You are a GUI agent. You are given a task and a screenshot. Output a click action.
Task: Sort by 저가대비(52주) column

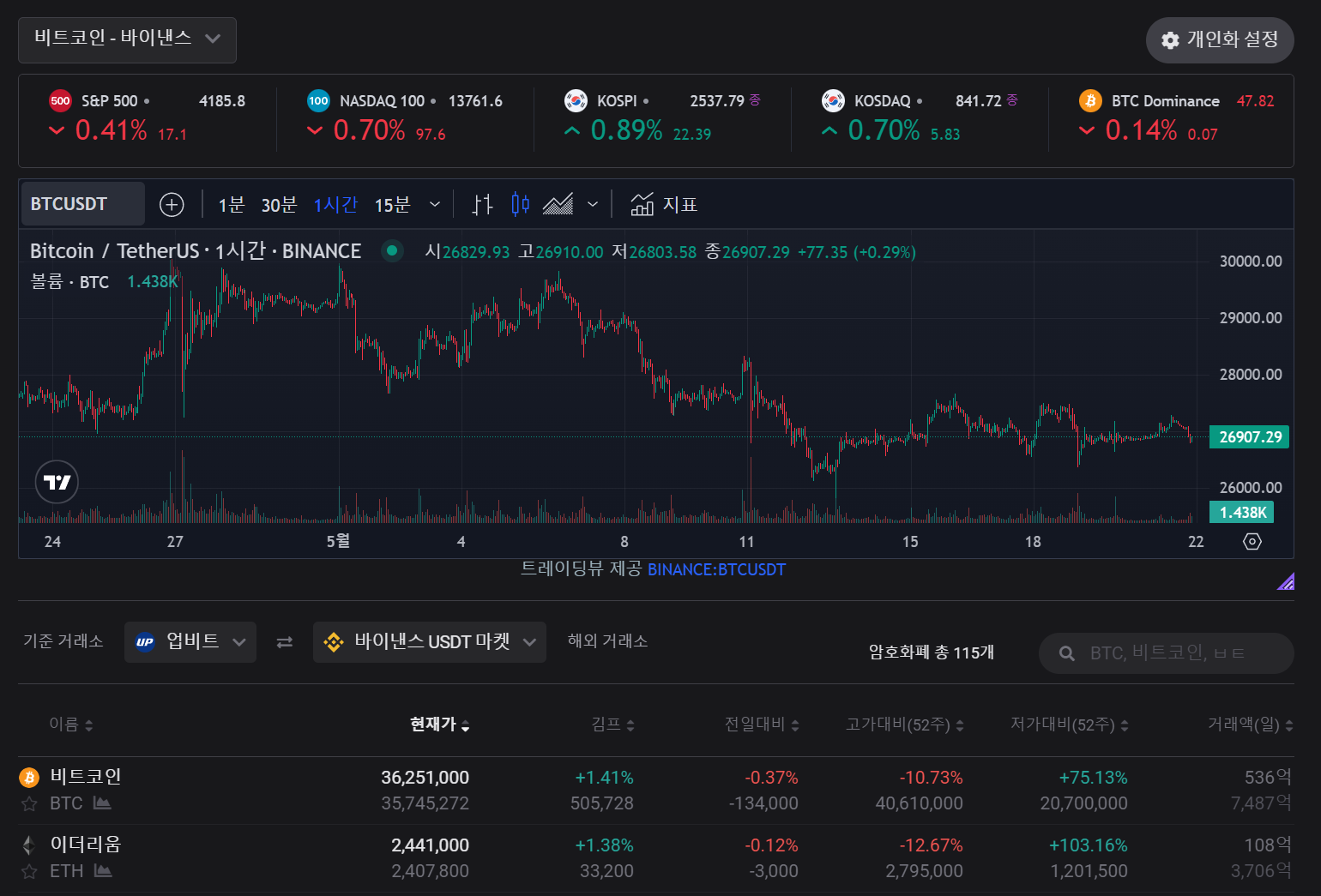click(1070, 725)
